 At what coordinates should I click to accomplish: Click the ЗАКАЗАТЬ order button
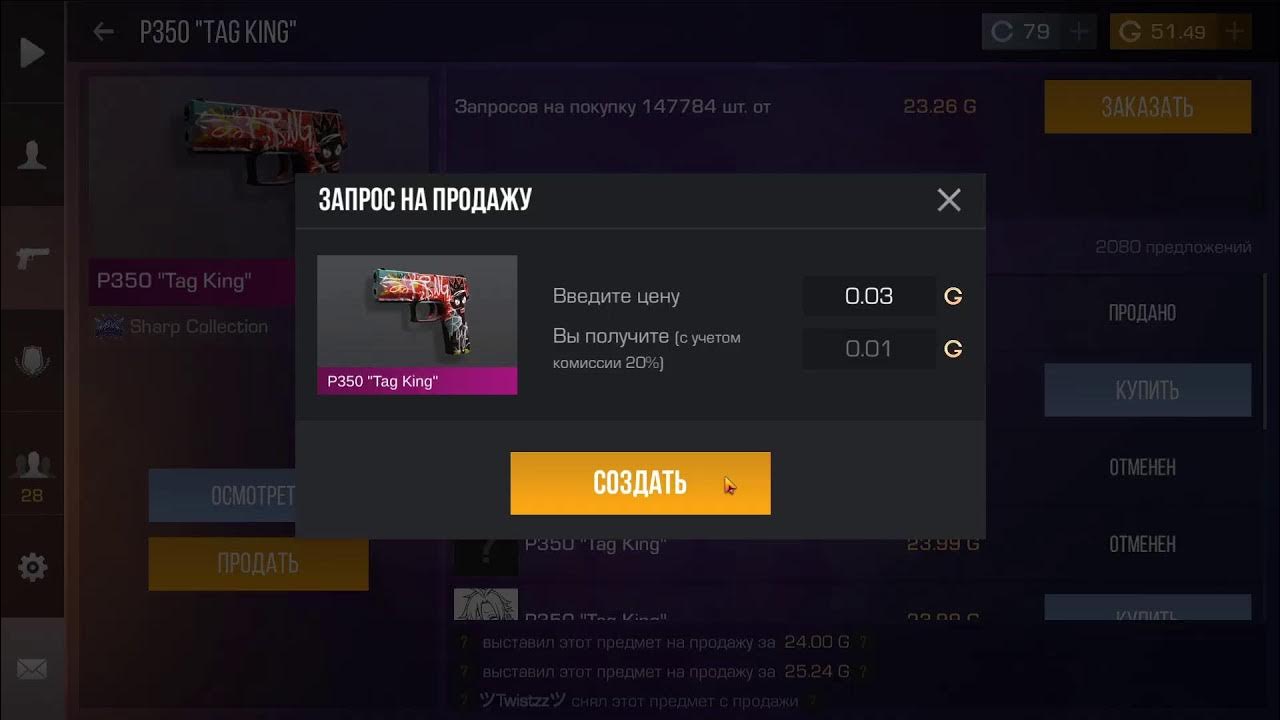1147,107
